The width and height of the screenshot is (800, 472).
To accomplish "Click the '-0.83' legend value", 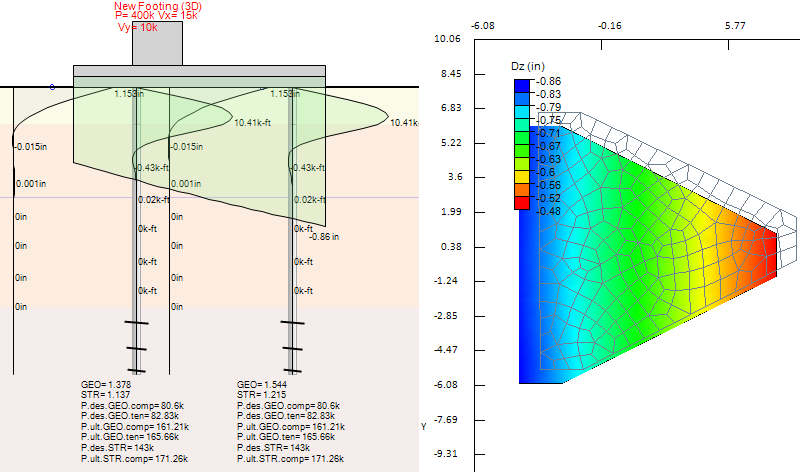I will [548, 94].
